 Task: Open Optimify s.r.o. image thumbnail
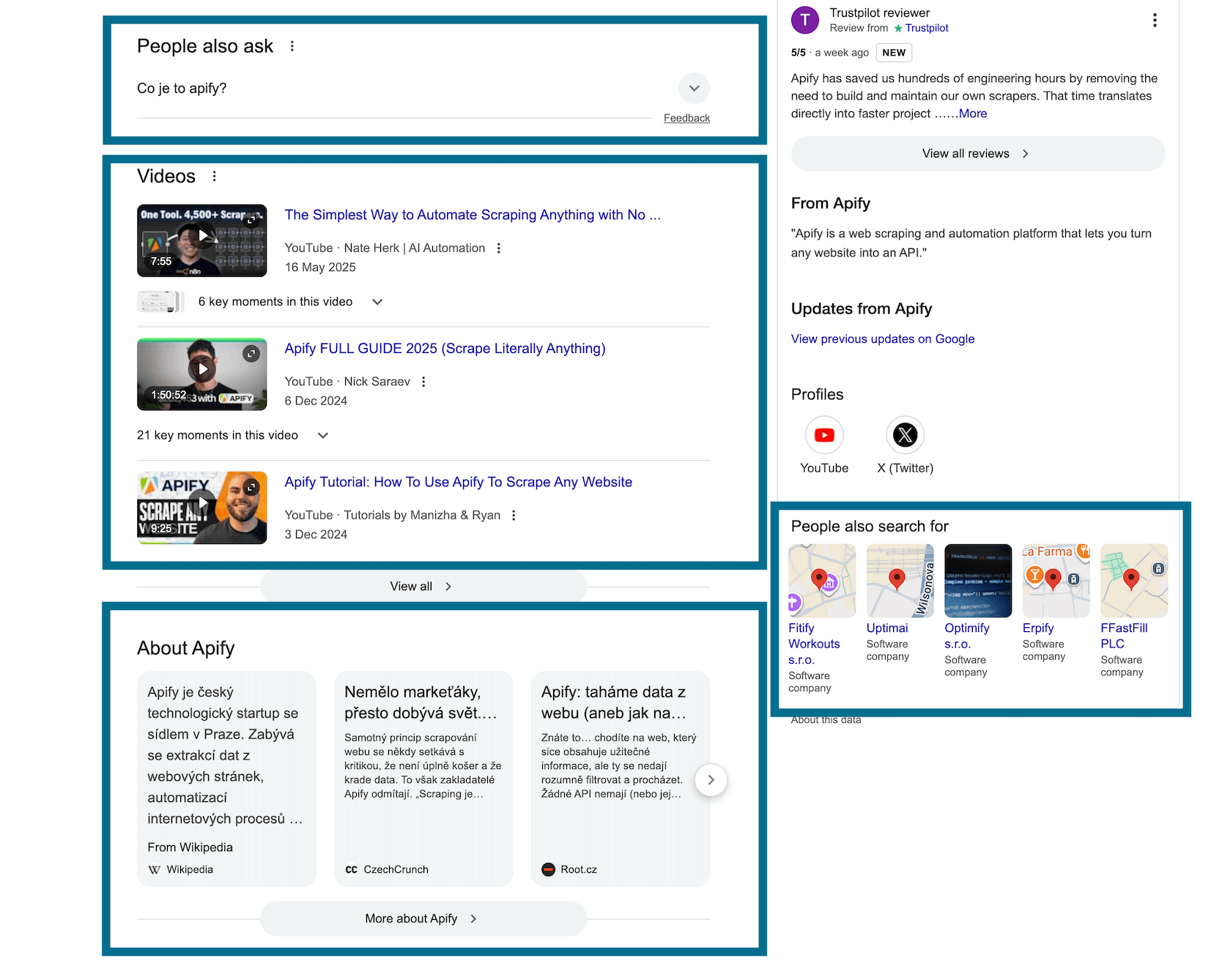(978, 581)
